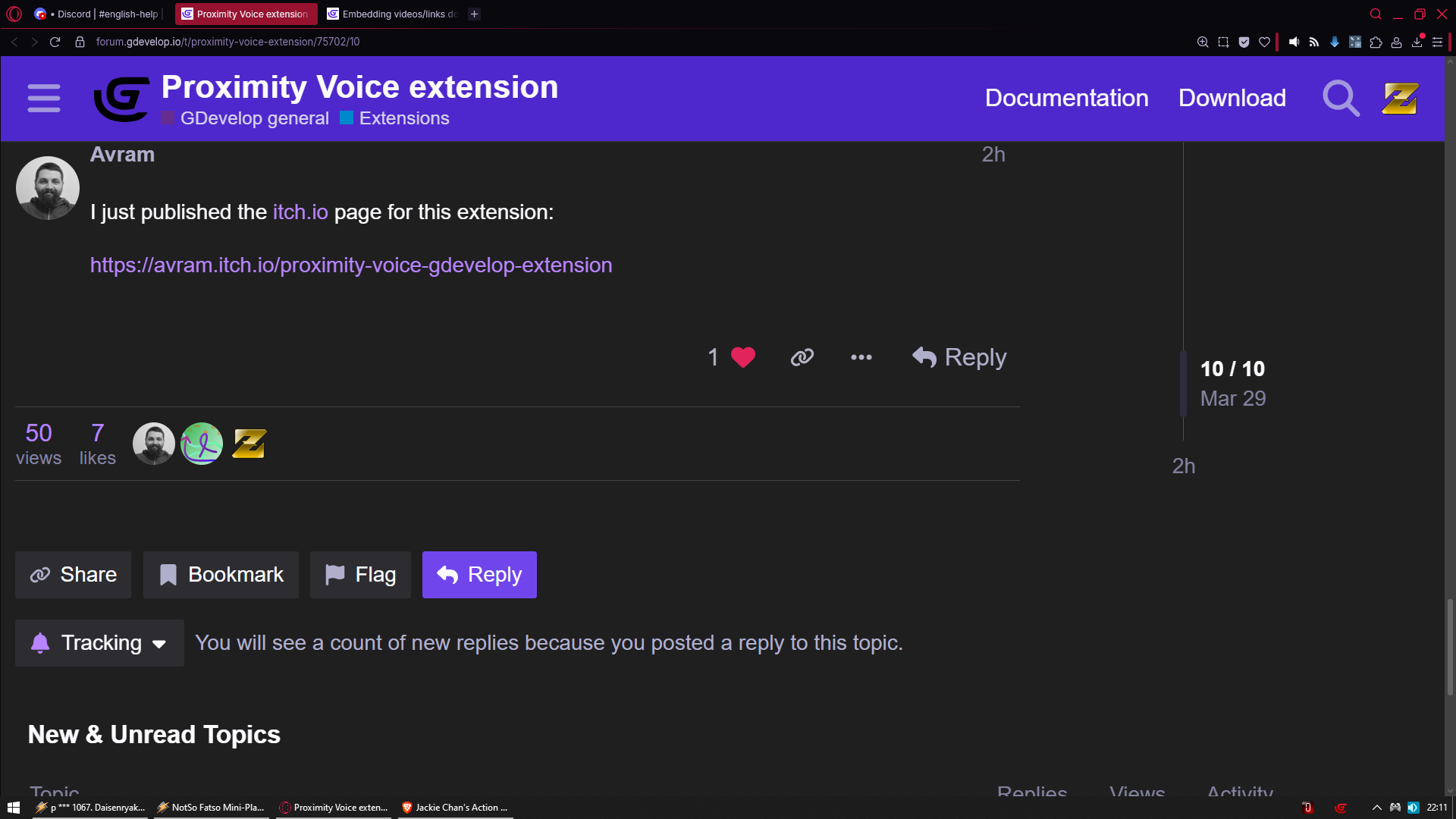Expand the Tracking notification dropdown
The height and width of the screenshot is (819, 1456).
[x=99, y=643]
